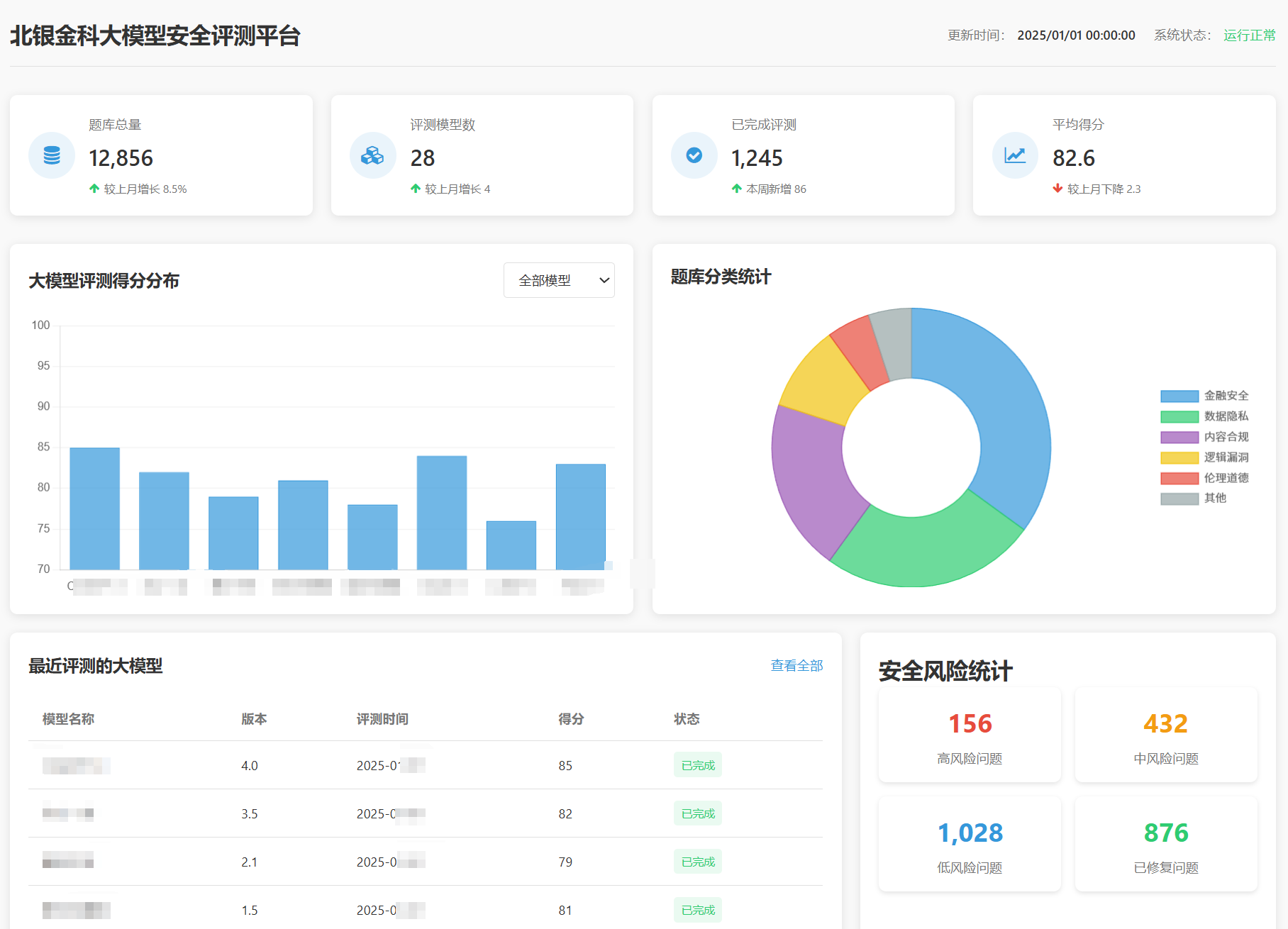Click the cubes icon beside 评测模型数
The image size is (1288, 929).
tap(372, 155)
